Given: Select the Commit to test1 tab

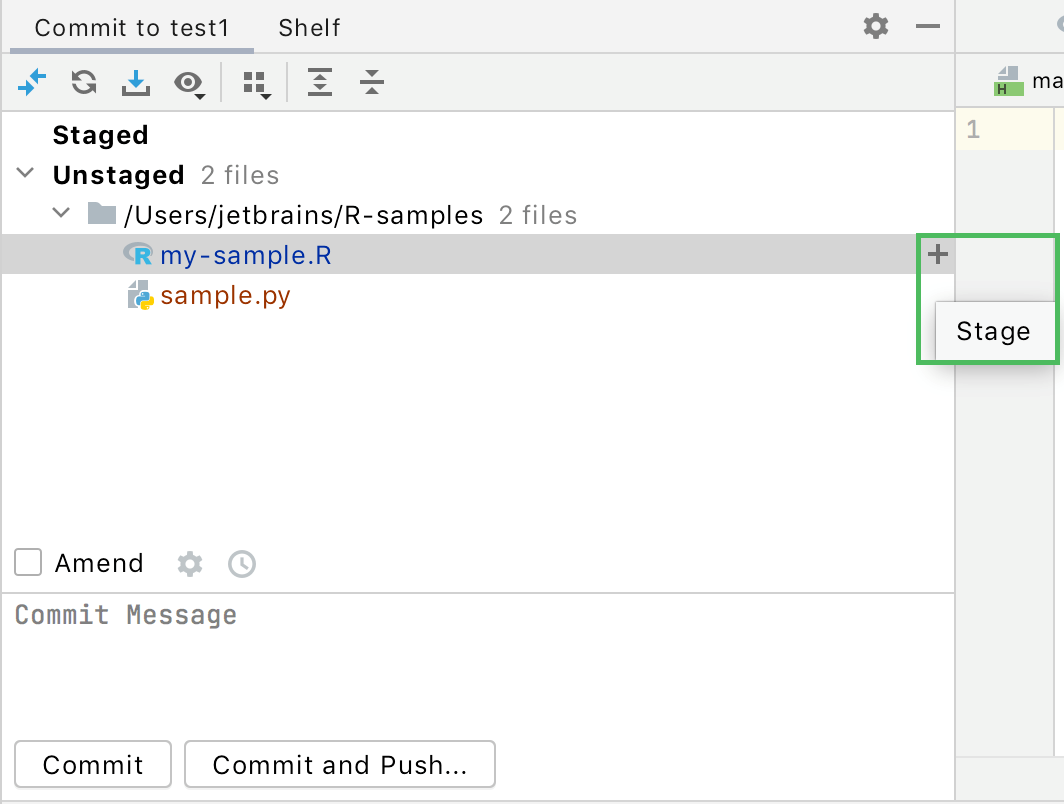Looking at the screenshot, I should 131,27.
